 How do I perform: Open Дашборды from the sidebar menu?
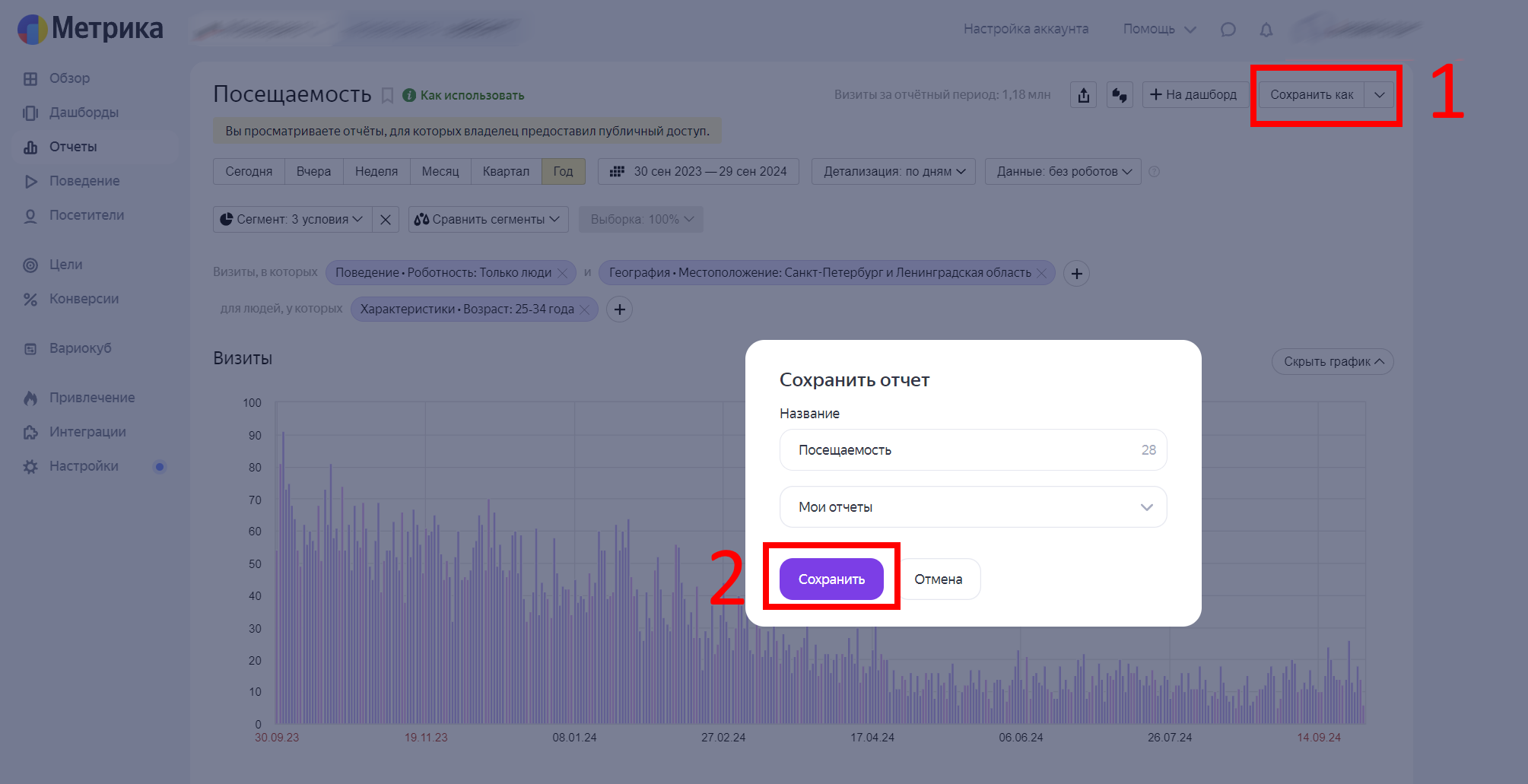tap(84, 113)
